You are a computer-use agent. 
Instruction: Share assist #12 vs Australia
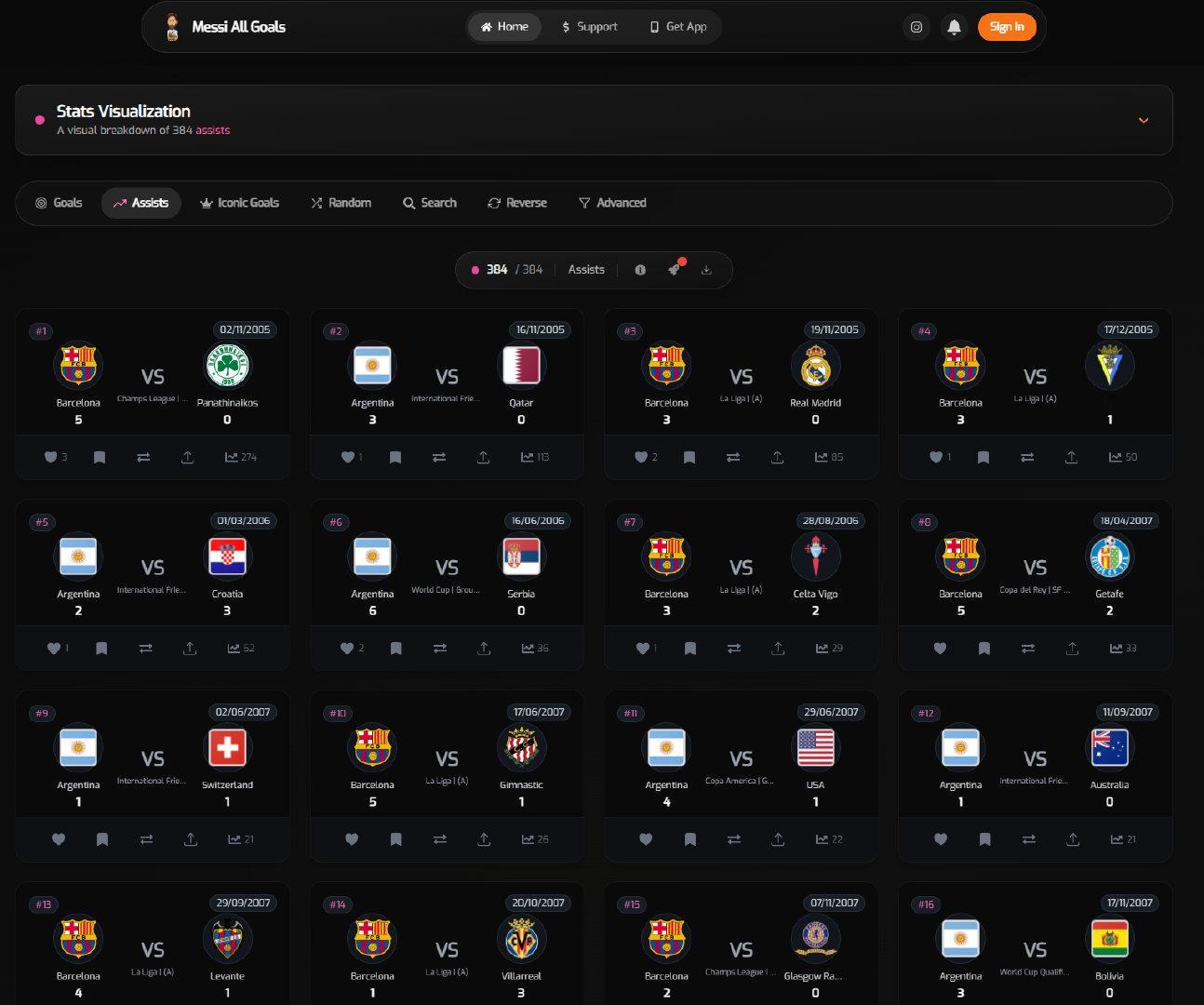pyautogui.click(x=1073, y=839)
